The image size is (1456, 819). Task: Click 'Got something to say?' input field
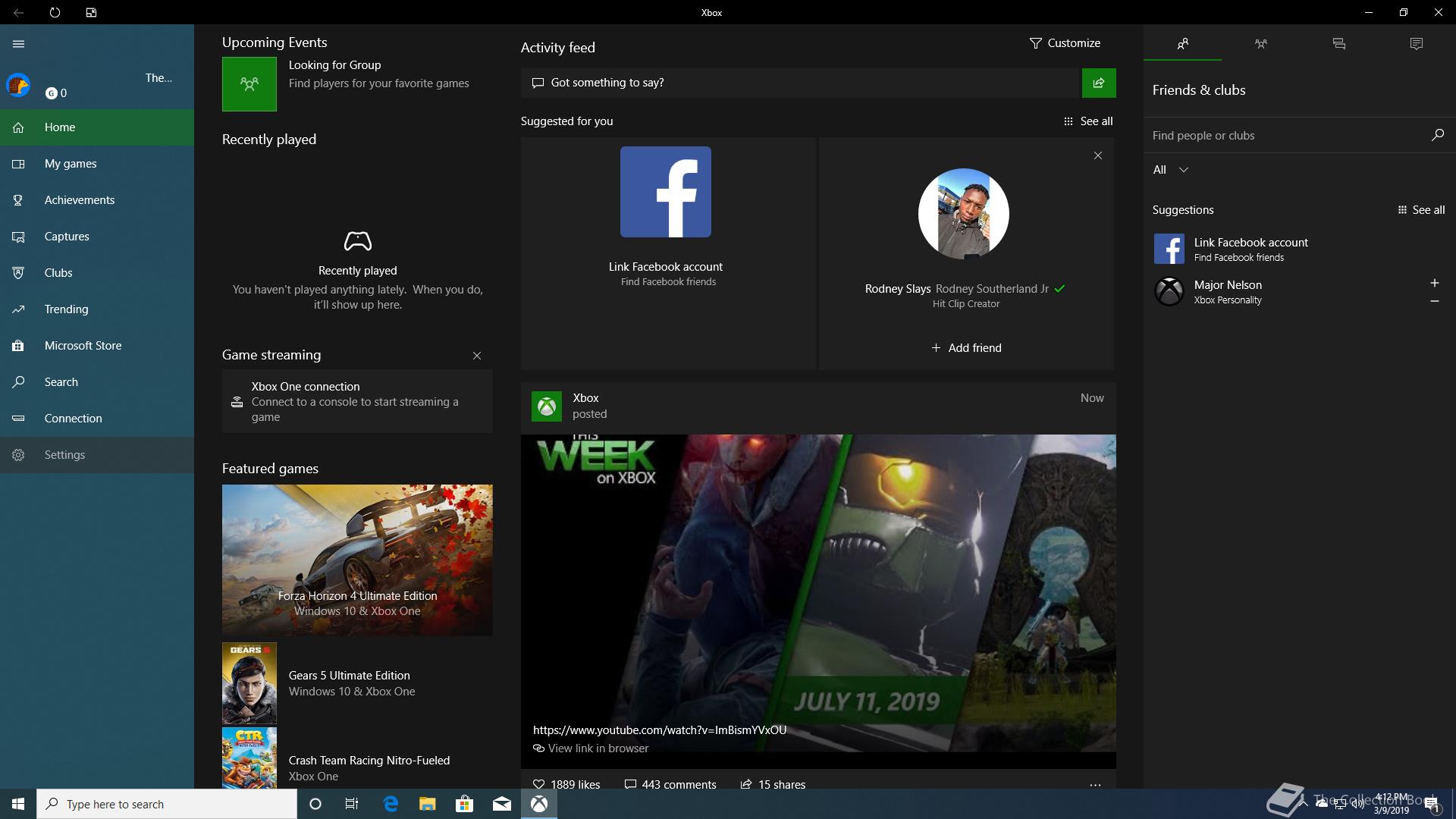[800, 83]
